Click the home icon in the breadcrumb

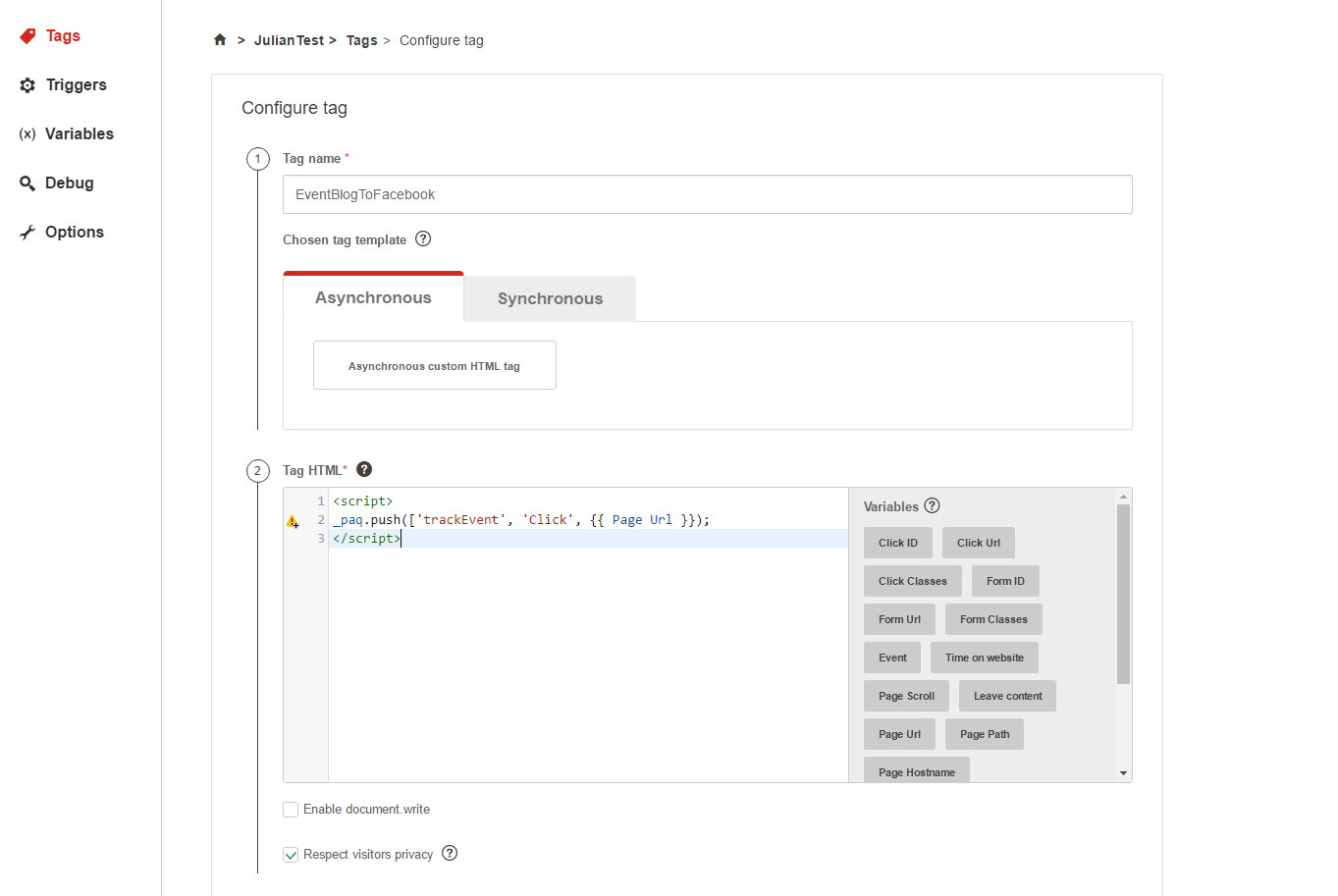click(x=220, y=39)
